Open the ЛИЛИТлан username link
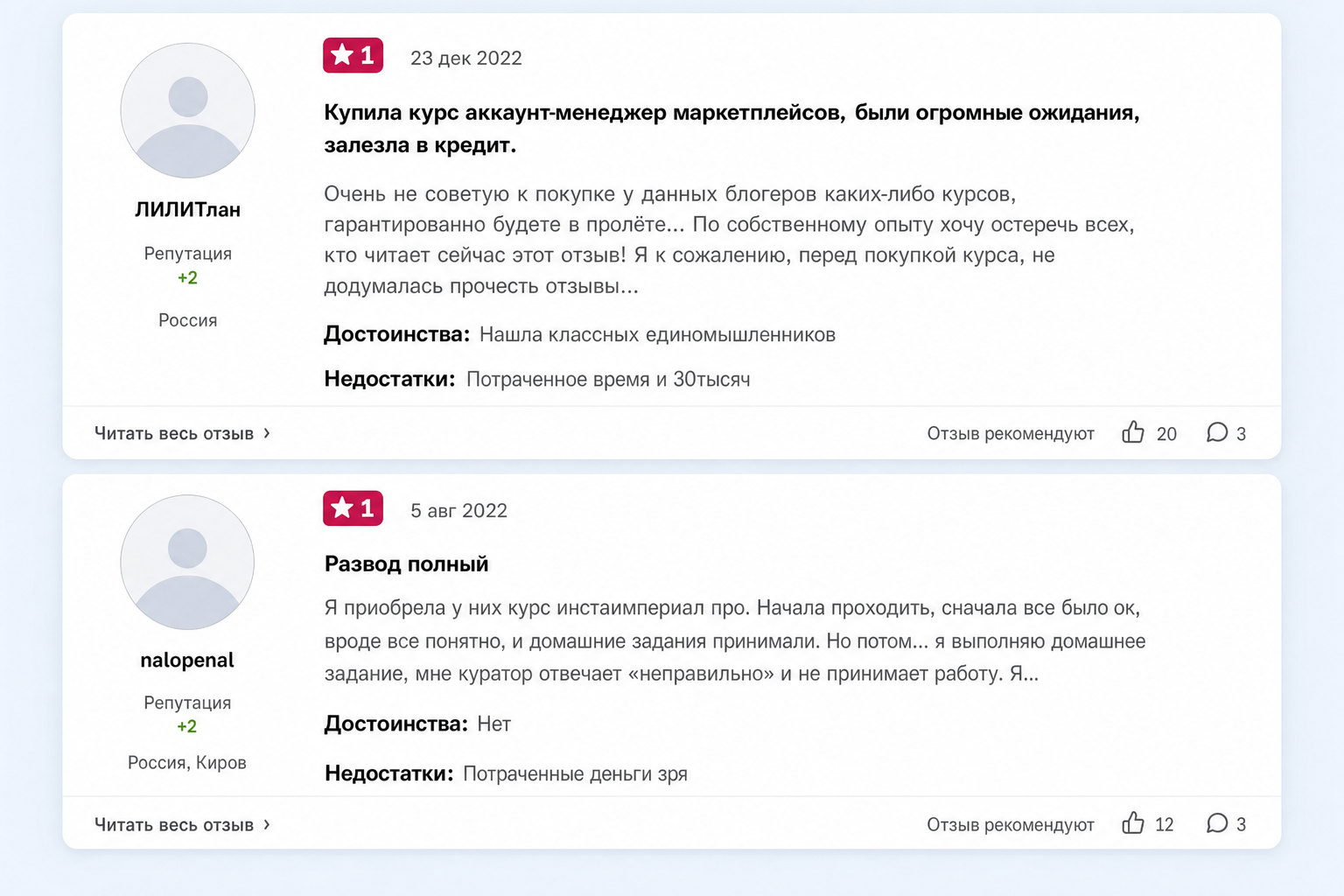This screenshot has height=896, width=1344. [x=187, y=209]
